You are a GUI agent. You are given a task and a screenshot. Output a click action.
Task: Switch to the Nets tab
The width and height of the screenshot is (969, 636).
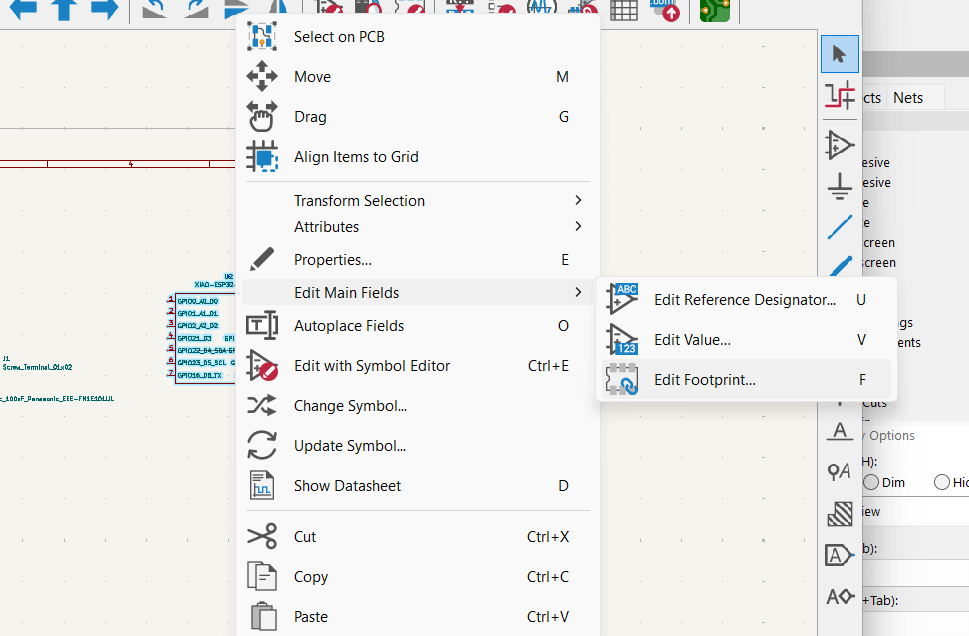click(x=908, y=97)
